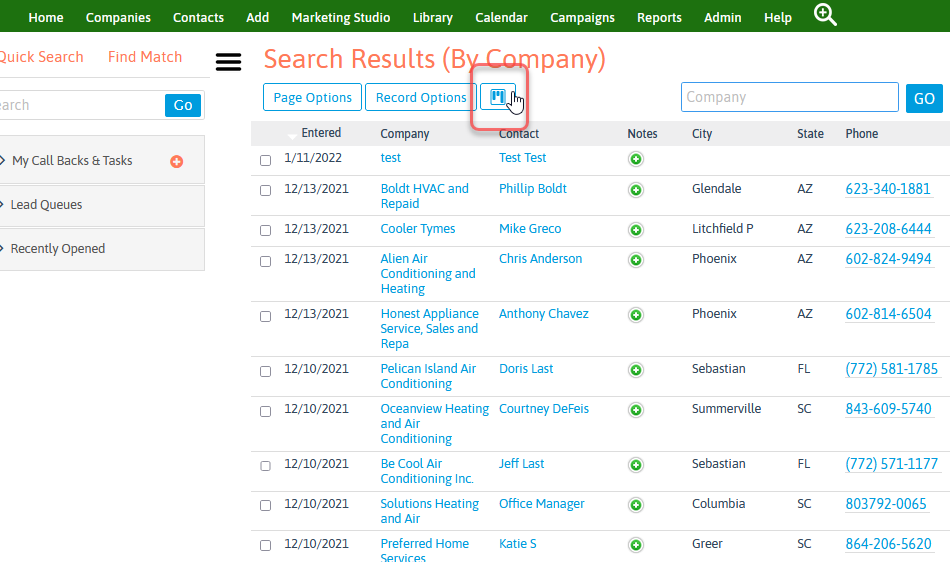Click the Glendale city cell
The height and width of the screenshot is (562, 950).
tap(716, 189)
